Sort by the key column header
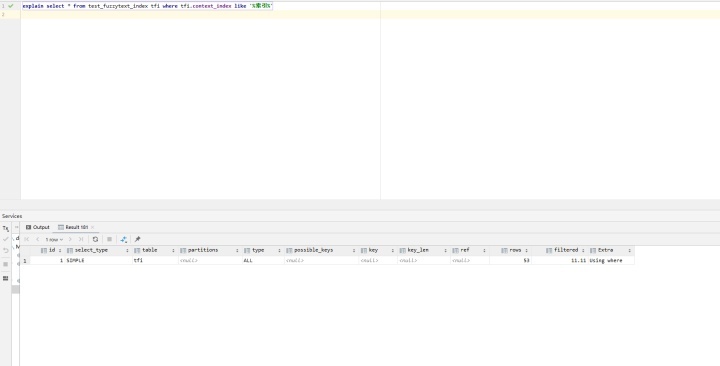Image resolution: width=720 pixels, height=366 pixels. (377, 250)
